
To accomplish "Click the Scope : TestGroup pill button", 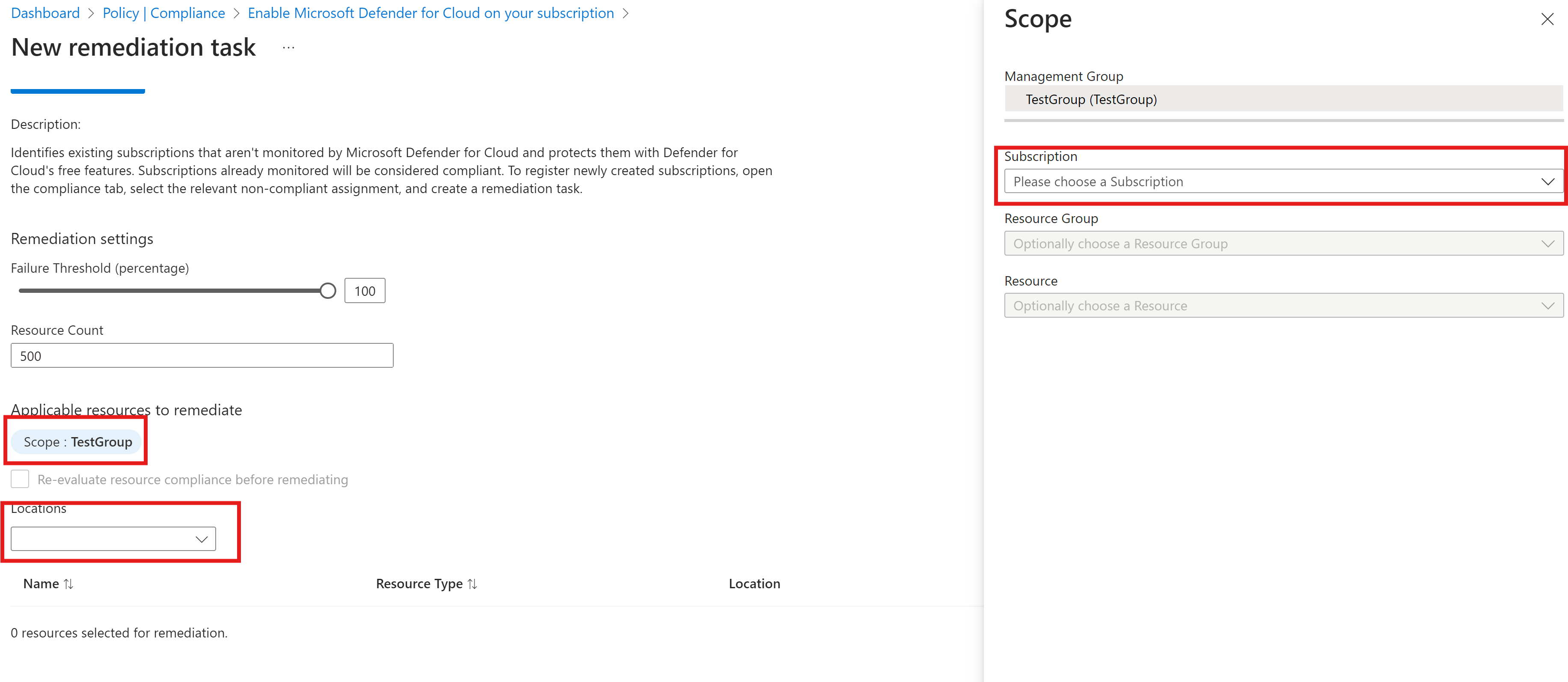I will coord(77,441).
